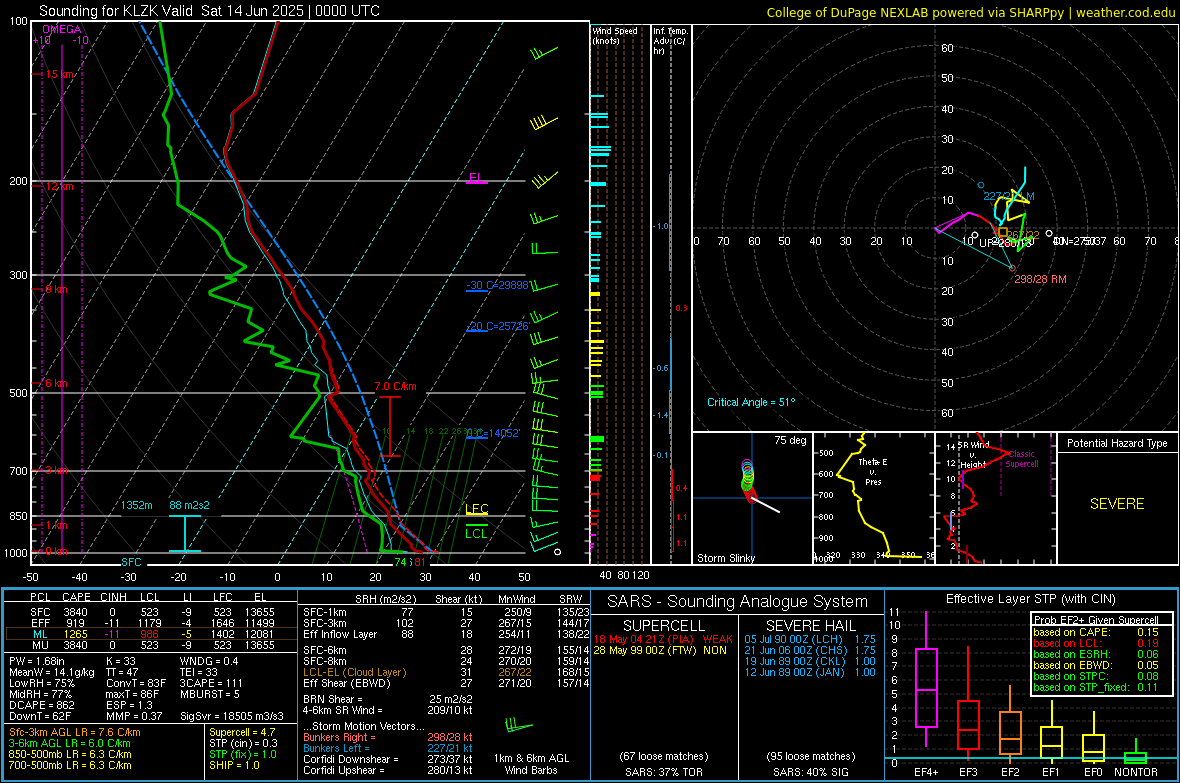Click the magenta OMEGA label

pos(62,29)
